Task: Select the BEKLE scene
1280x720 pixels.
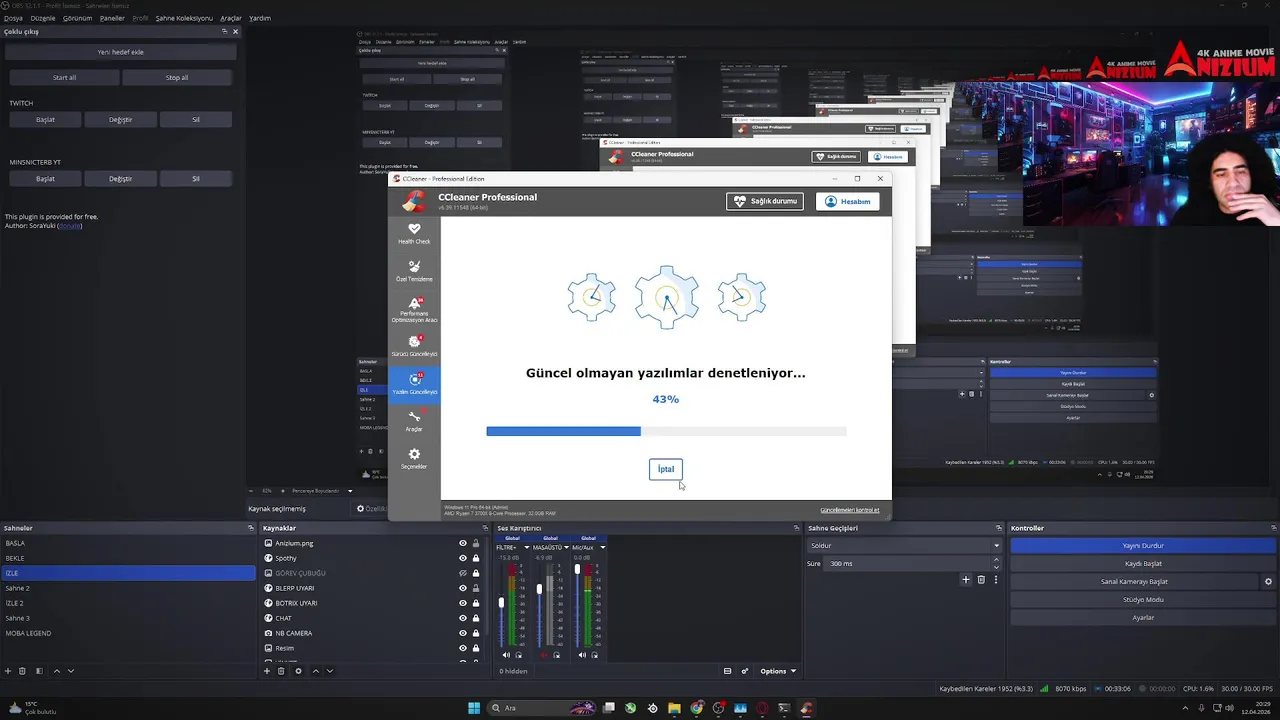Action: [x=128, y=558]
